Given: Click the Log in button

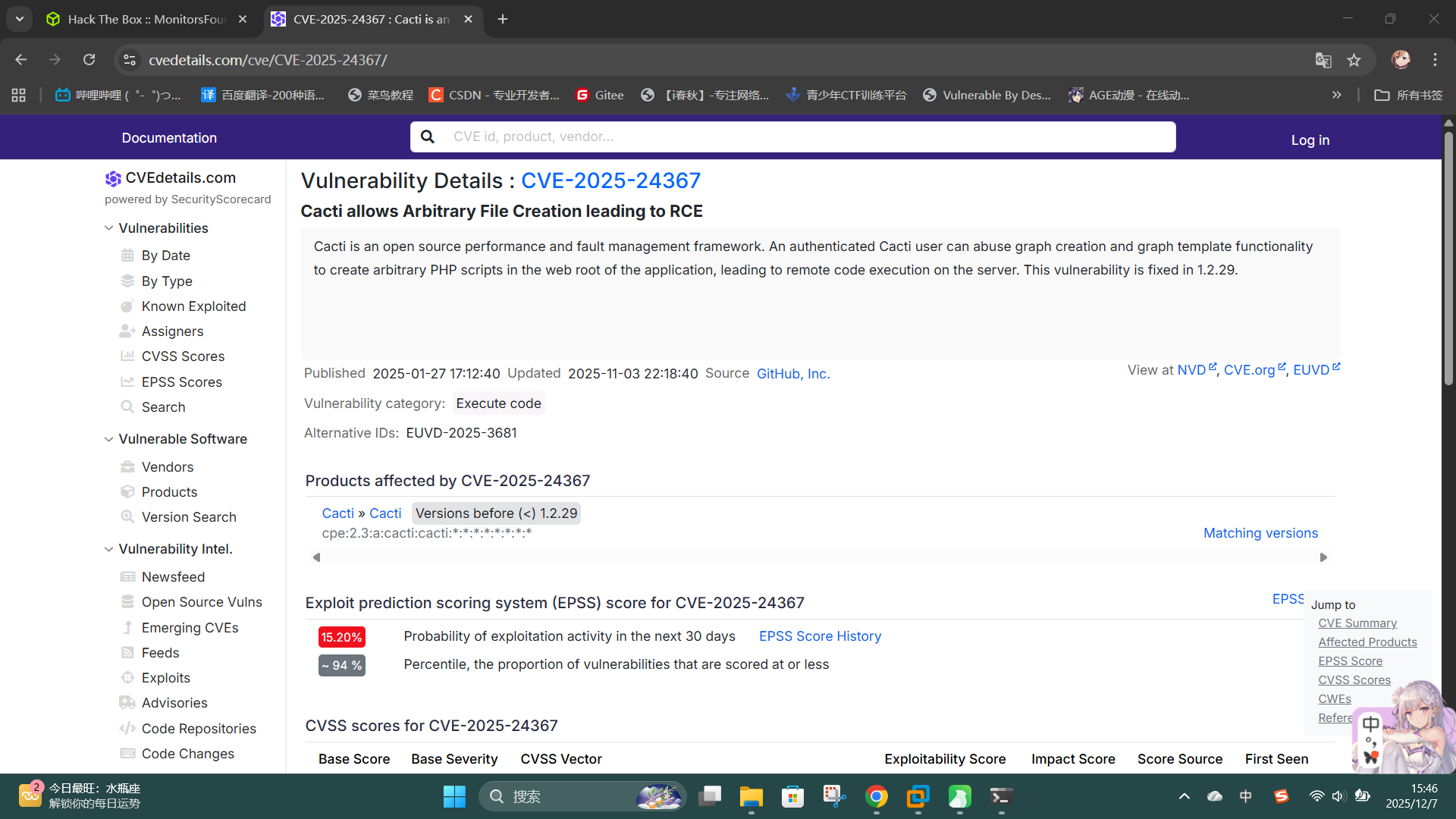Looking at the screenshot, I should (x=1310, y=140).
